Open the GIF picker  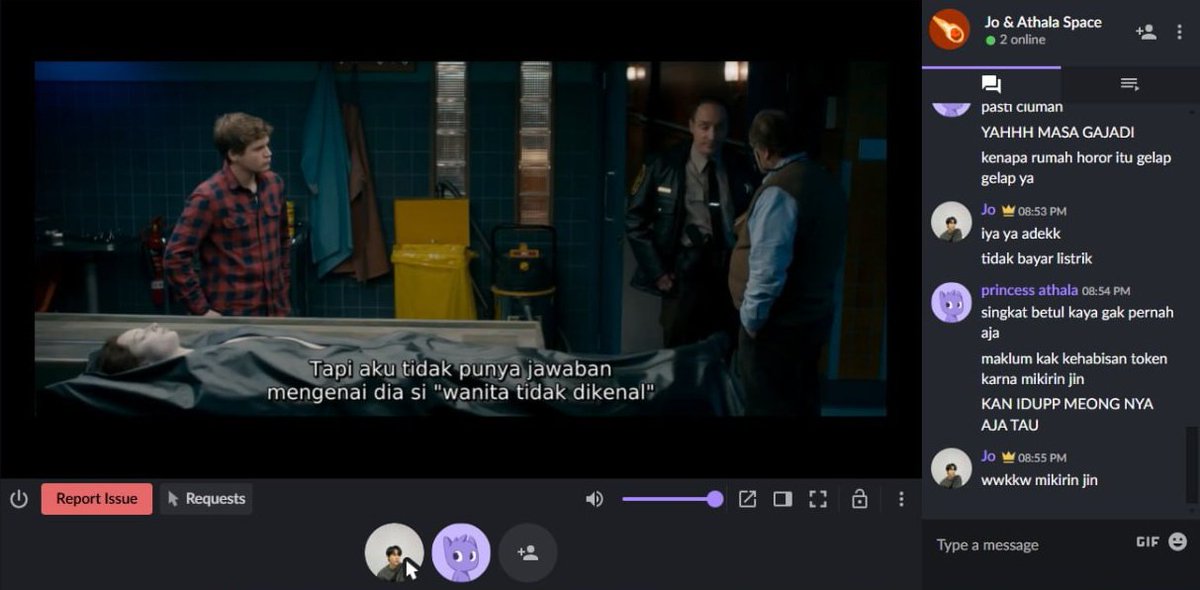click(1147, 541)
